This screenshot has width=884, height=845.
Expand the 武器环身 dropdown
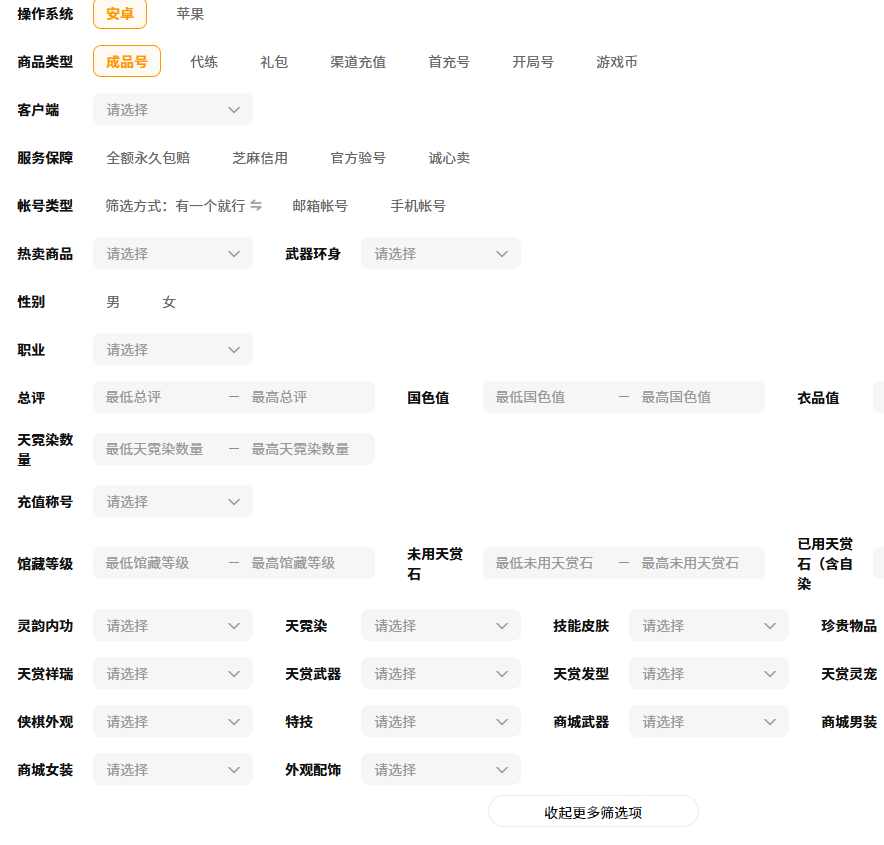coord(440,254)
